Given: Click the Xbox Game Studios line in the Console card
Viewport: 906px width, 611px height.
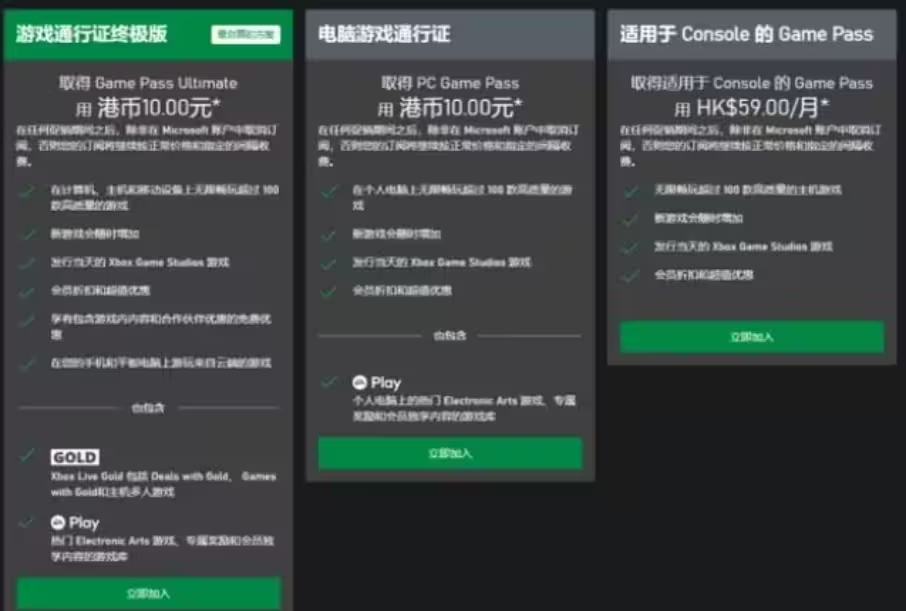Looking at the screenshot, I should [743, 247].
